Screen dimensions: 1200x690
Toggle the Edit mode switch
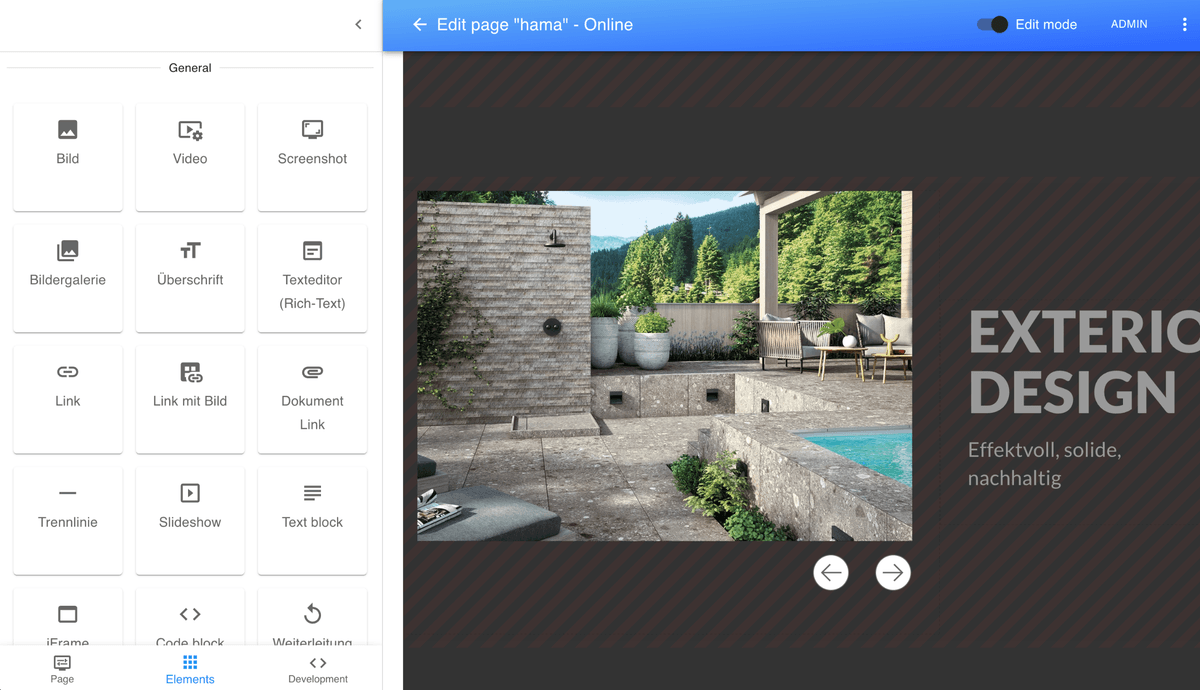click(992, 25)
